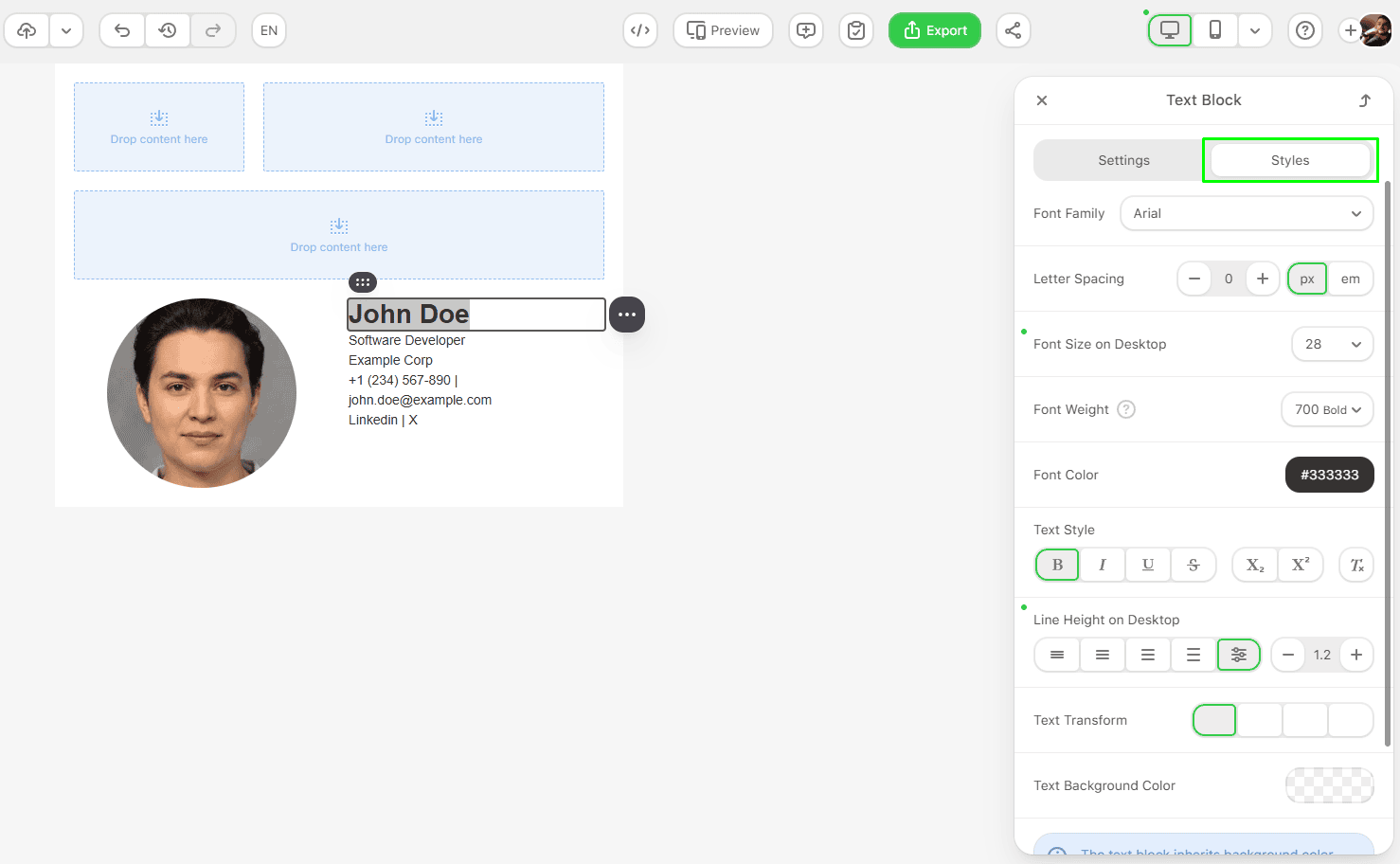Open the HTML code editor icon
This screenshot has height=864, width=1400.
(640, 30)
